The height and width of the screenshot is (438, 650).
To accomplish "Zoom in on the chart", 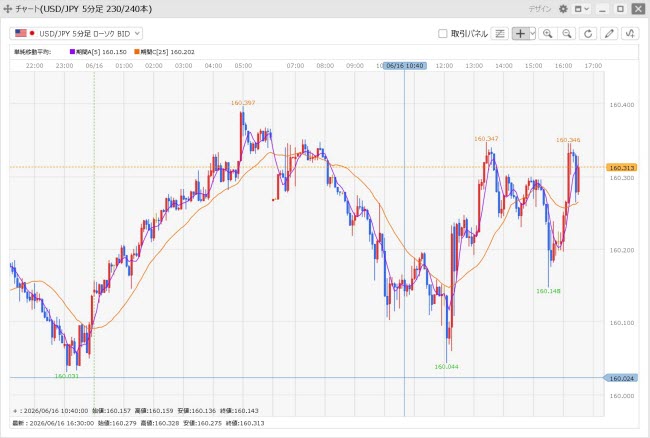I will [x=548, y=34].
